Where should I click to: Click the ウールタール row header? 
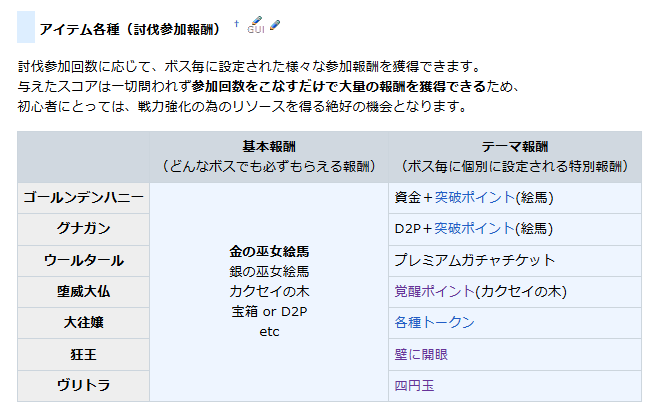[x=83, y=260]
